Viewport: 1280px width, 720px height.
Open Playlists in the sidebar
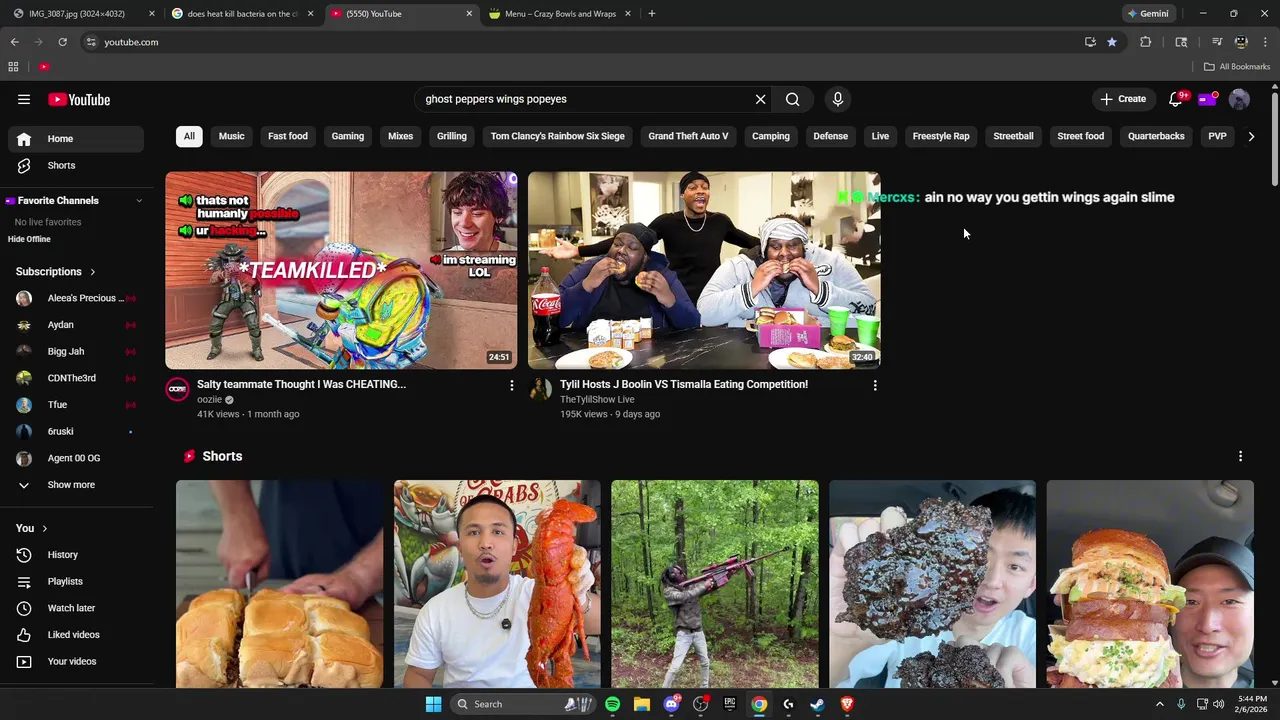[75, 581]
